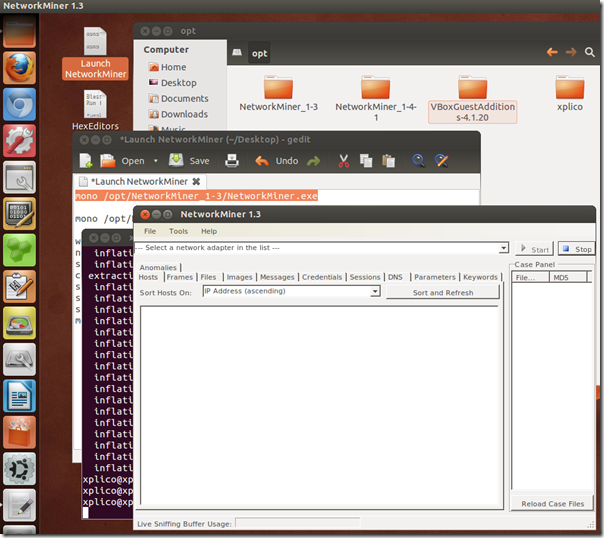Screen dimensions: 604x538
Task: Create a new document in gedit
Action: point(86,161)
